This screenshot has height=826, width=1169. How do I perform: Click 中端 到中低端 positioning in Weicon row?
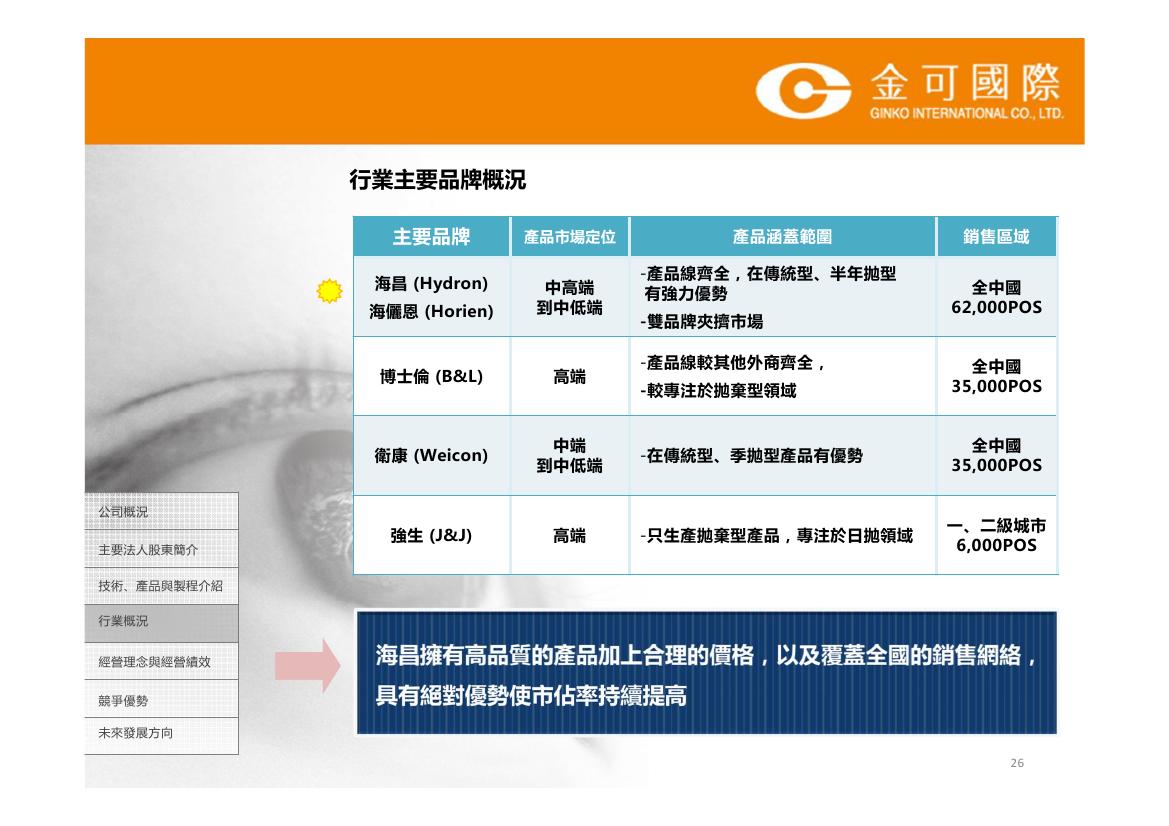point(570,455)
